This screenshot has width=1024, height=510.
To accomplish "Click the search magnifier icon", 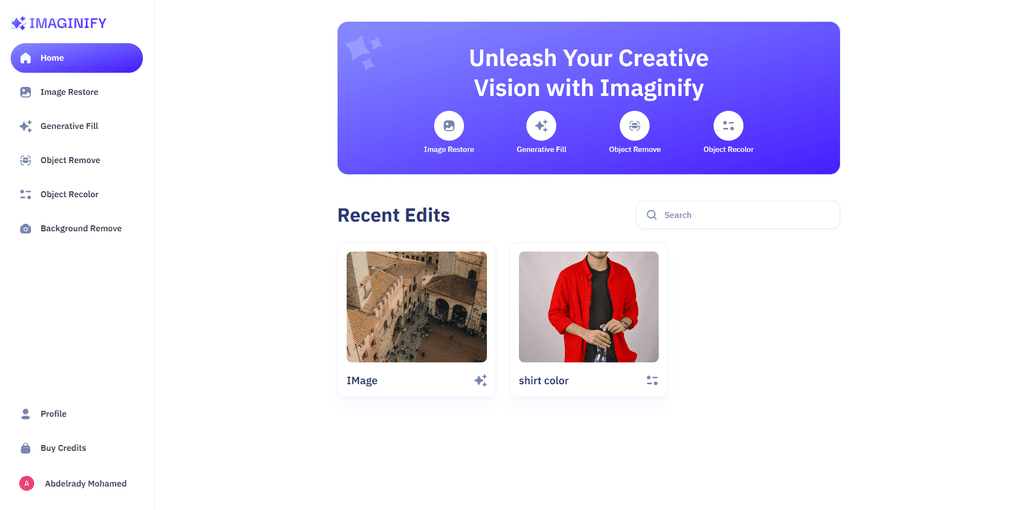I will pos(651,215).
